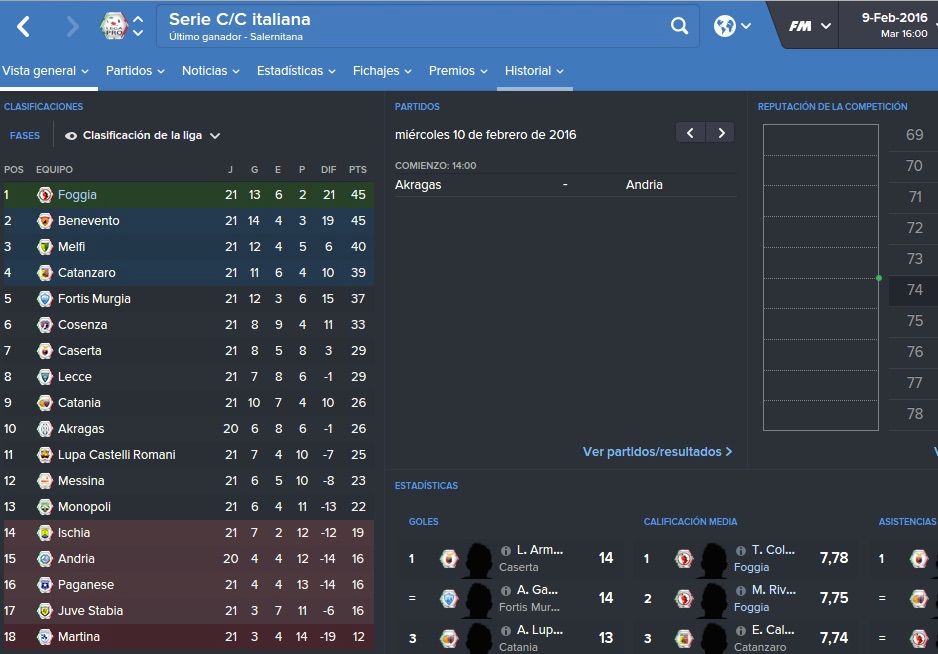Open the Fichajes menu

382,71
